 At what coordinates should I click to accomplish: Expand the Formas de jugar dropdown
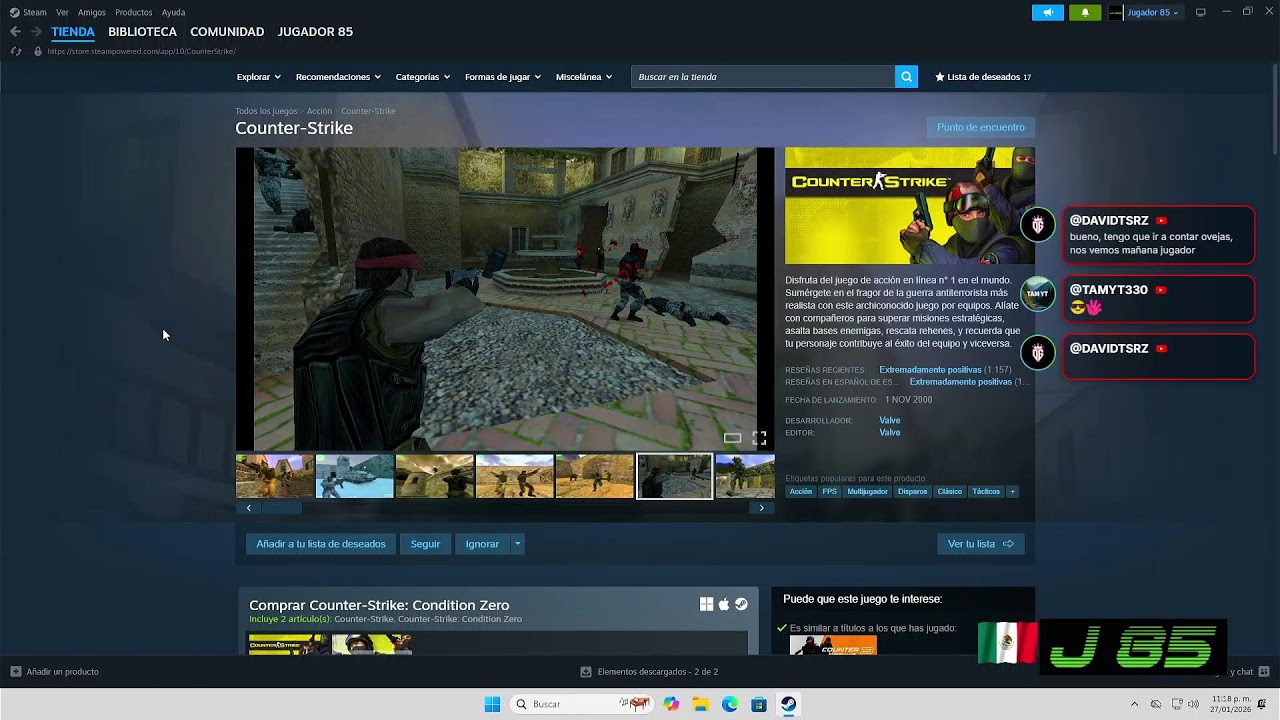click(x=502, y=77)
